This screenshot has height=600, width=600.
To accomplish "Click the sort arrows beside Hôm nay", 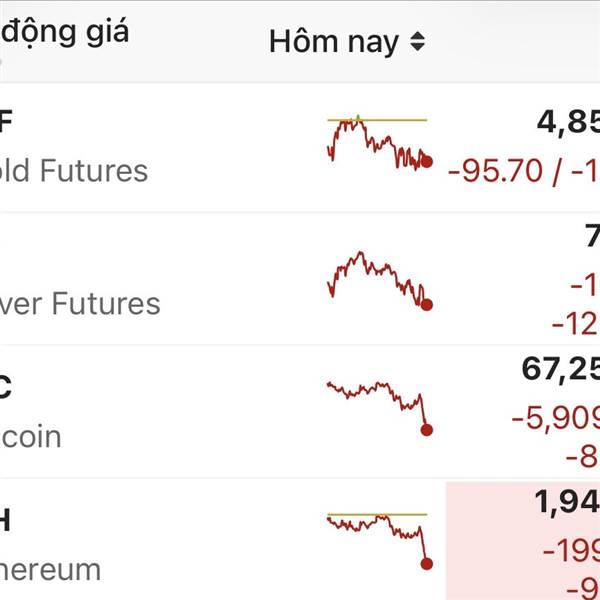I will coord(417,42).
